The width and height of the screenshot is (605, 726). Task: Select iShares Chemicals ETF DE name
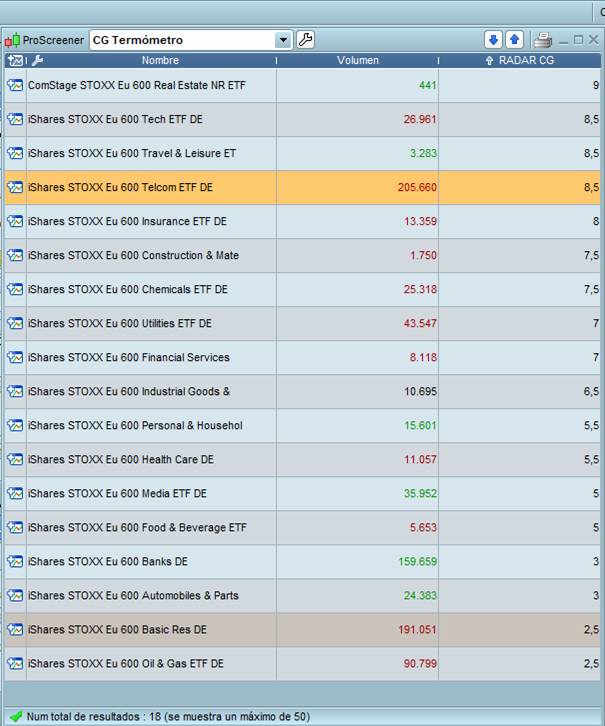(128, 289)
